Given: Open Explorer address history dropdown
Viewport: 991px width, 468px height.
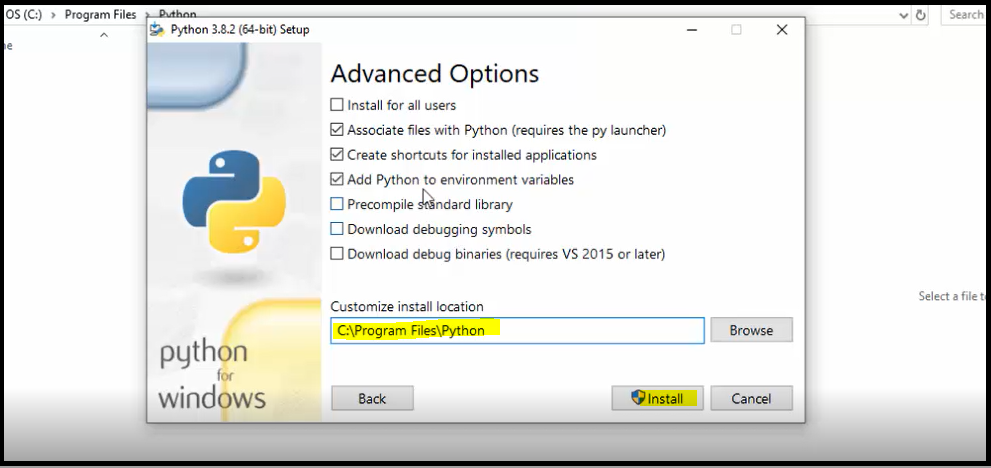Looking at the screenshot, I should click(x=904, y=16).
